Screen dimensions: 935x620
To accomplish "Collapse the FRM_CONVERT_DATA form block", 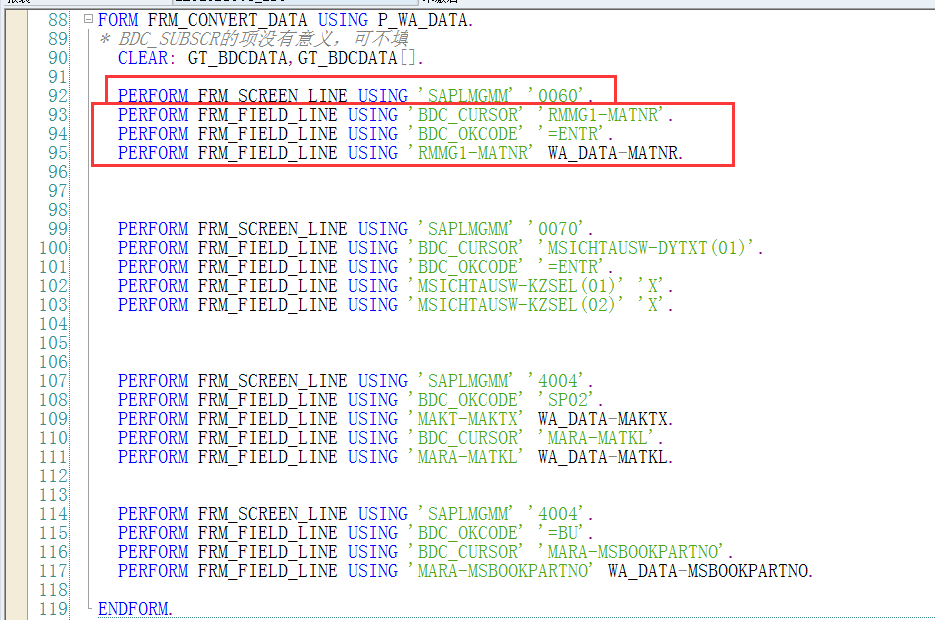I will (x=86, y=19).
